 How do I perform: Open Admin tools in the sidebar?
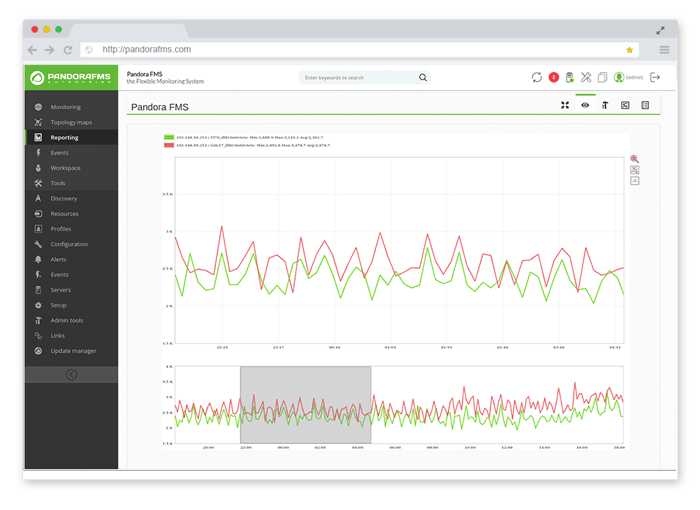[71, 320]
